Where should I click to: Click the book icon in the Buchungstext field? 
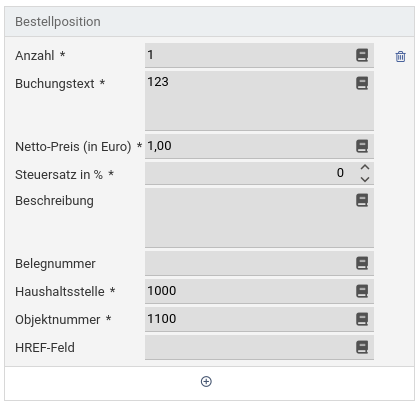pyautogui.click(x=362, y=83)
